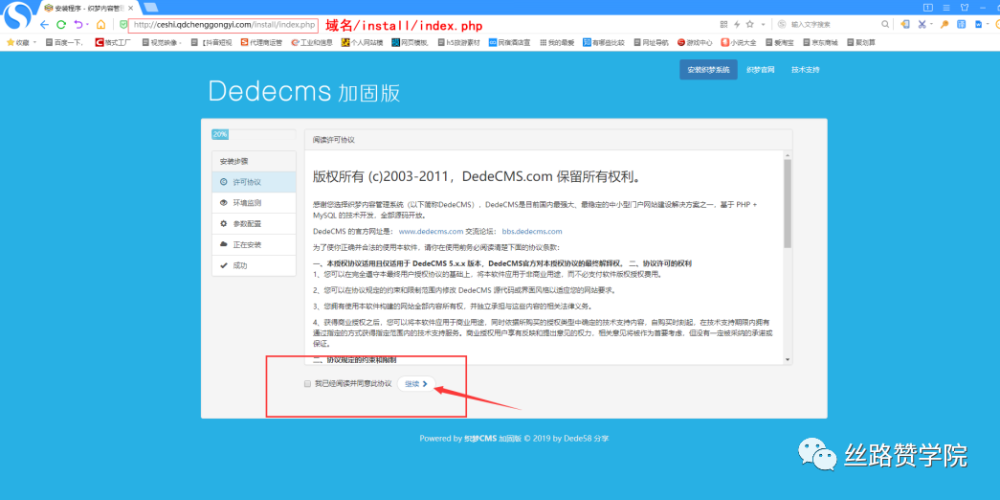Screen dimensions: 1000x500
Task: Expand the scissors screenshot dropdown arrow
Action: coord(932,24)
